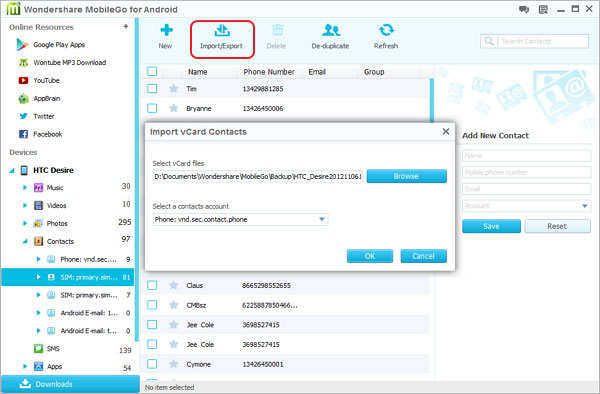
Task: Open the Downloads section
Action: click(x=70, y=384)
